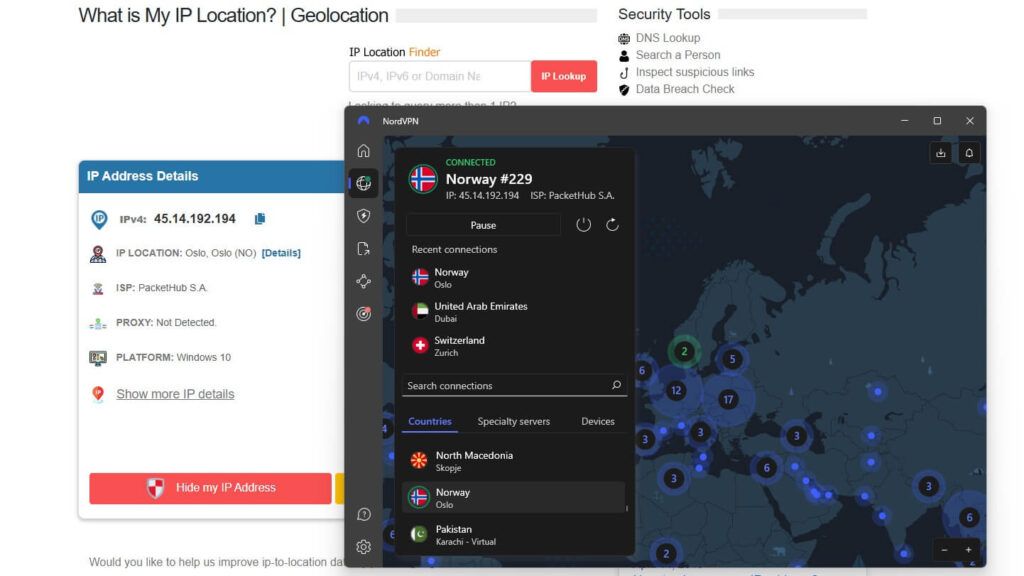Click the Search connections field
1024x576 pixels.
point(515,385)
